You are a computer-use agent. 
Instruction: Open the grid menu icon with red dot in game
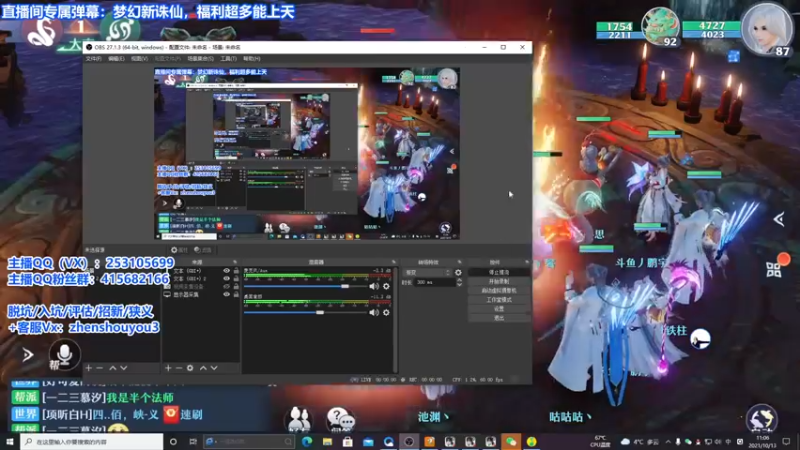(x=774, y=269)
